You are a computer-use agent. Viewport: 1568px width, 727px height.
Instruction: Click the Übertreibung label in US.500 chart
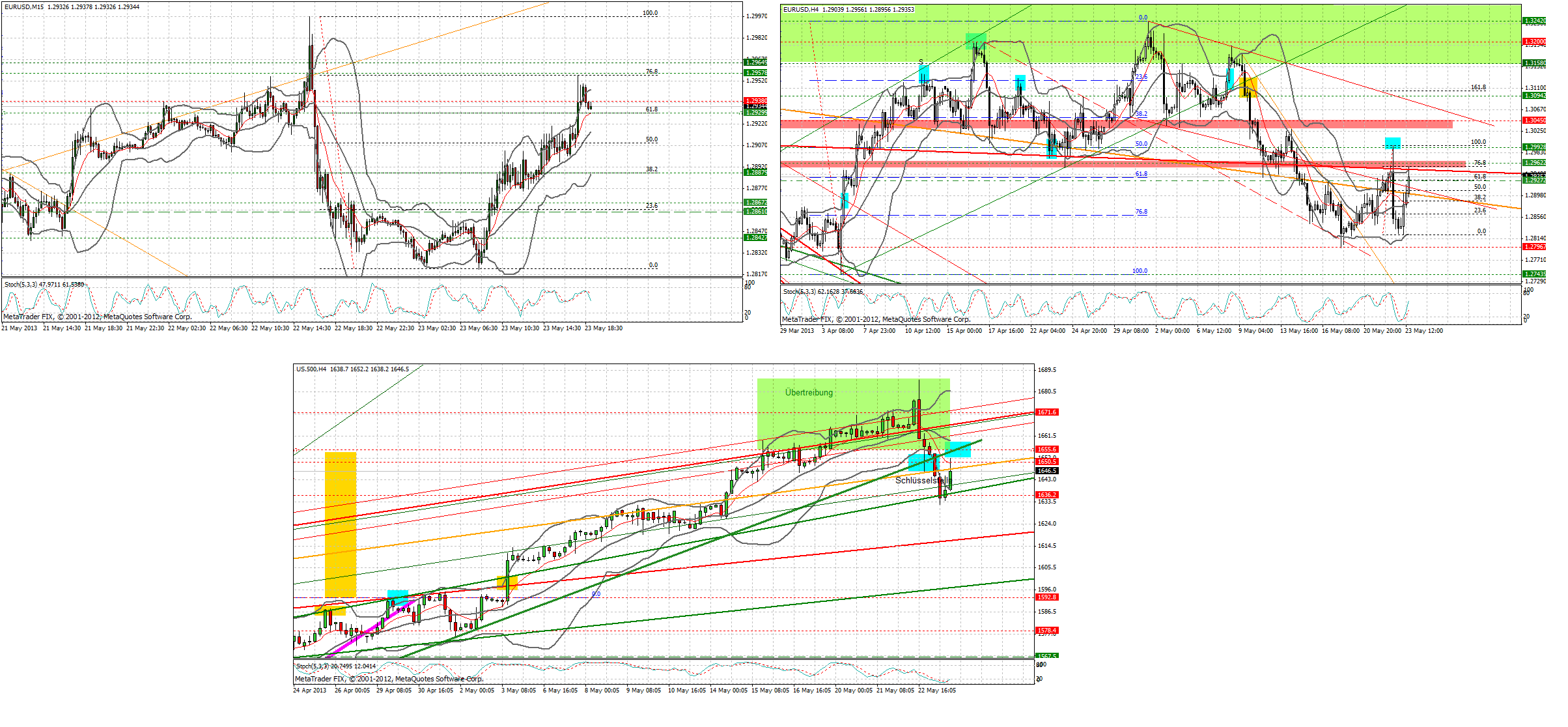[808, 392]
